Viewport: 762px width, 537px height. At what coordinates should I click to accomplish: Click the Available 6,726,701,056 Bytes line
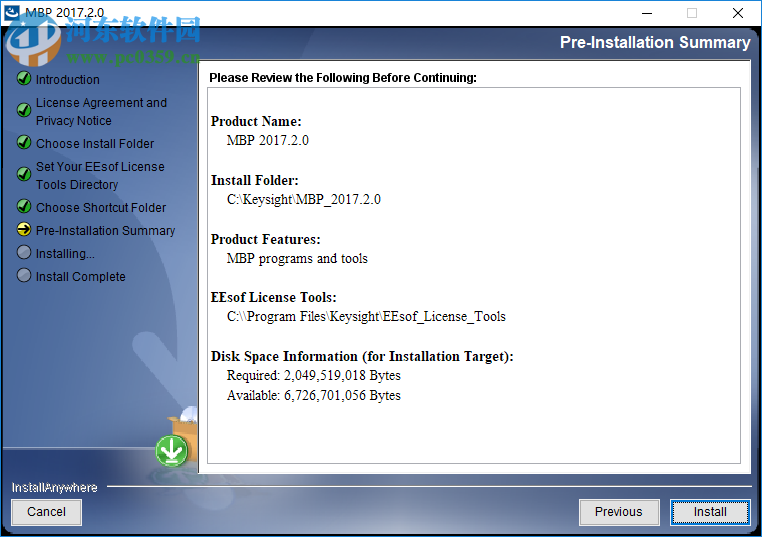point(313,395)
